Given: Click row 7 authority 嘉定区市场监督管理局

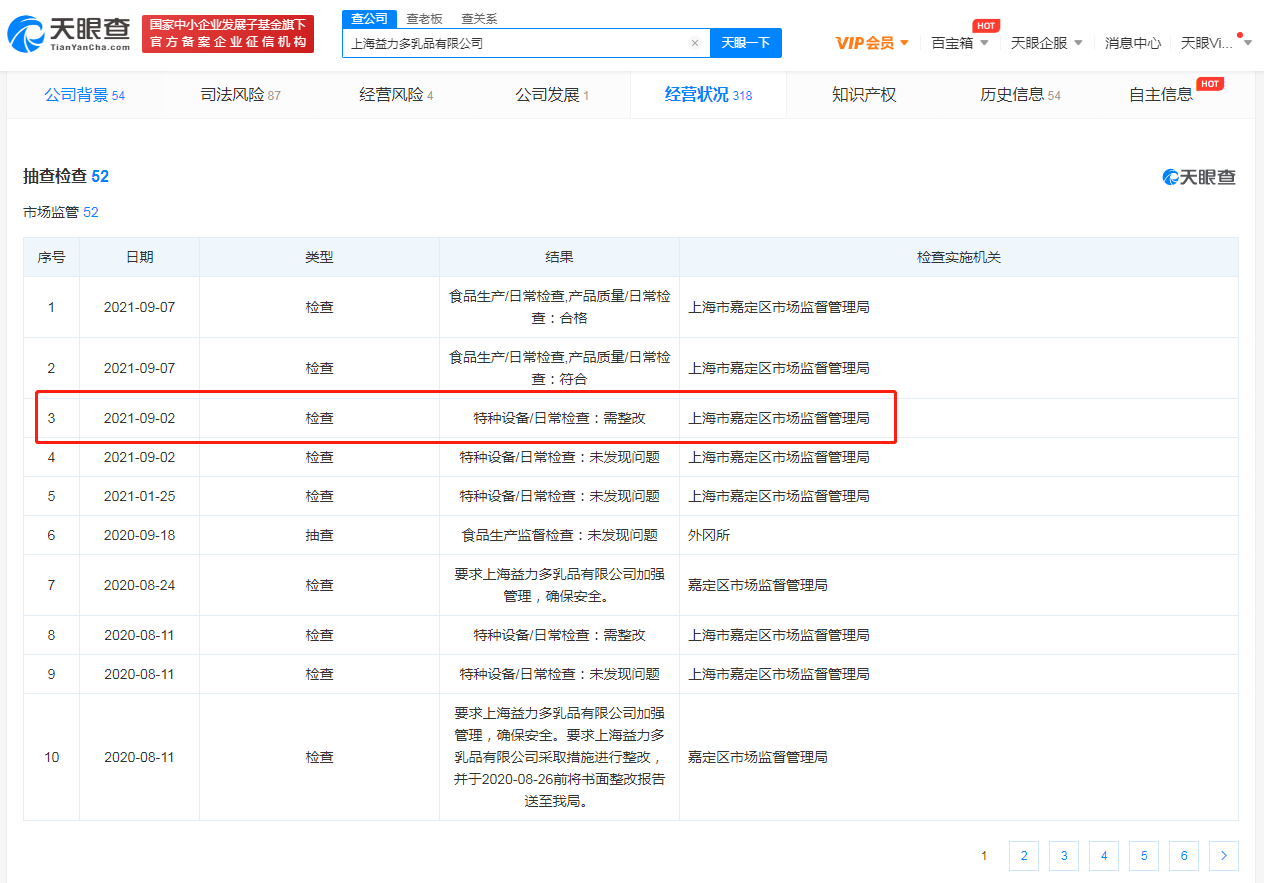Looking at the screenshot, I should [x=758, y=585].
